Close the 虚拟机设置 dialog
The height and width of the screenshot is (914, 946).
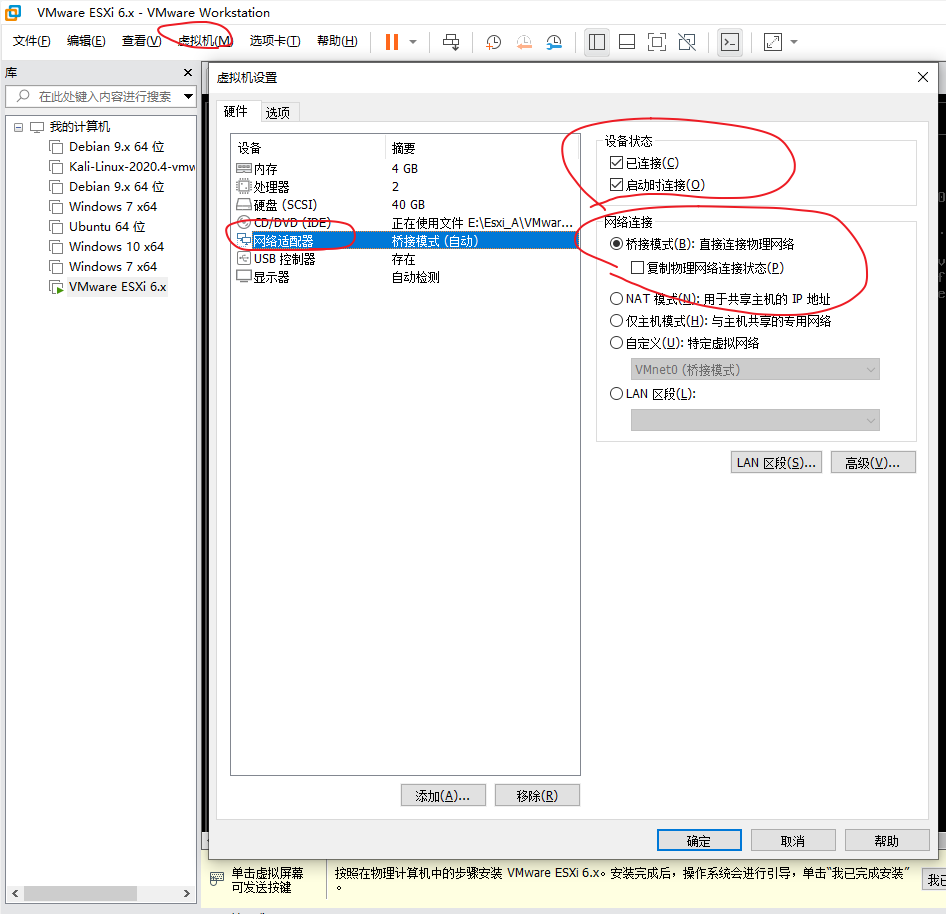tap(922, 77)
